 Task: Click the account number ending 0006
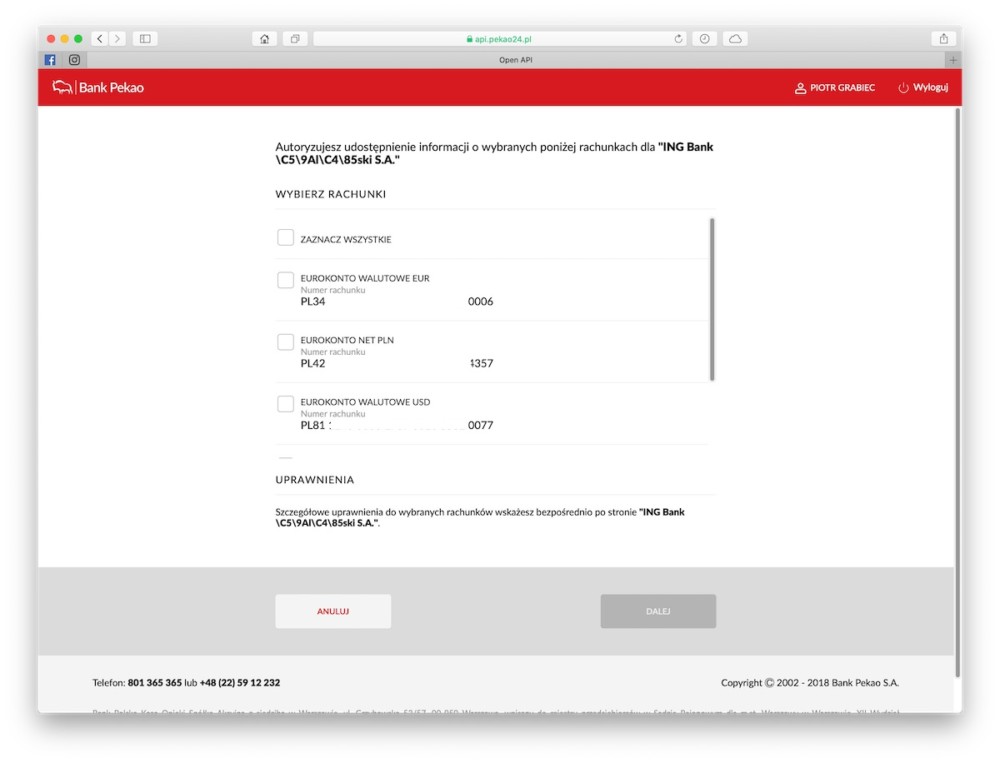[397, 302]
